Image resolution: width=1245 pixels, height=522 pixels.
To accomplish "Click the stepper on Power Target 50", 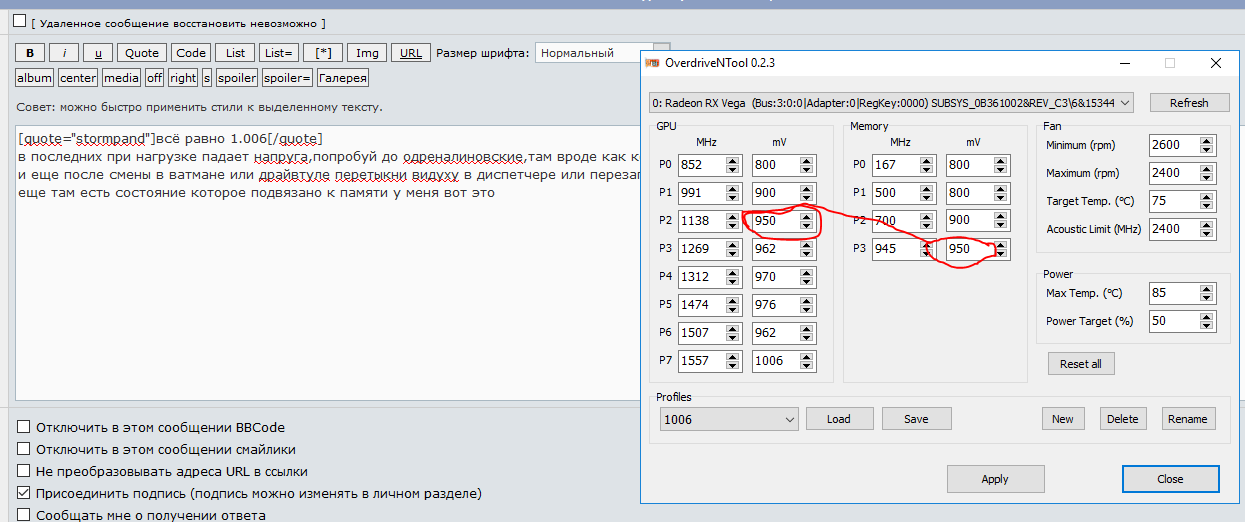I will click(x=1205, y=321).
